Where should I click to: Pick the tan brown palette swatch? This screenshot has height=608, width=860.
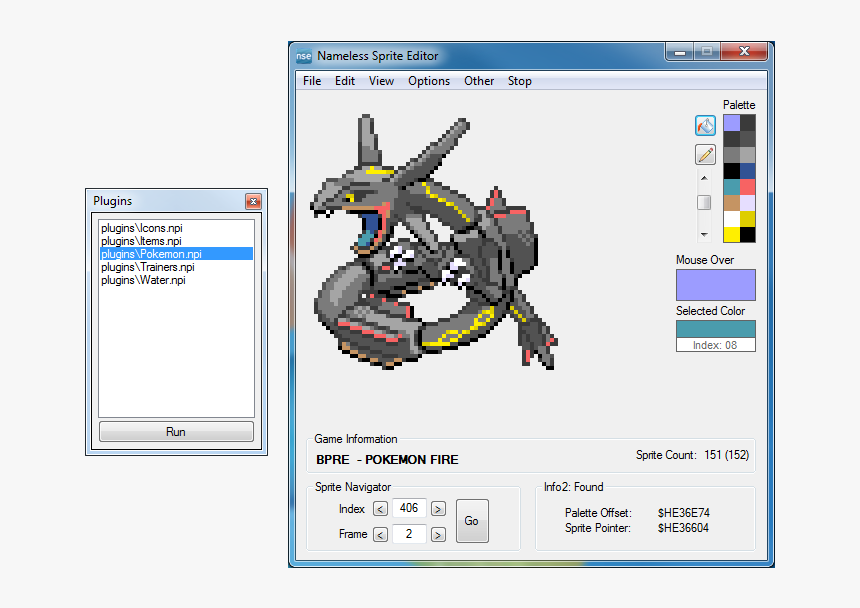(x=732, y=203)
